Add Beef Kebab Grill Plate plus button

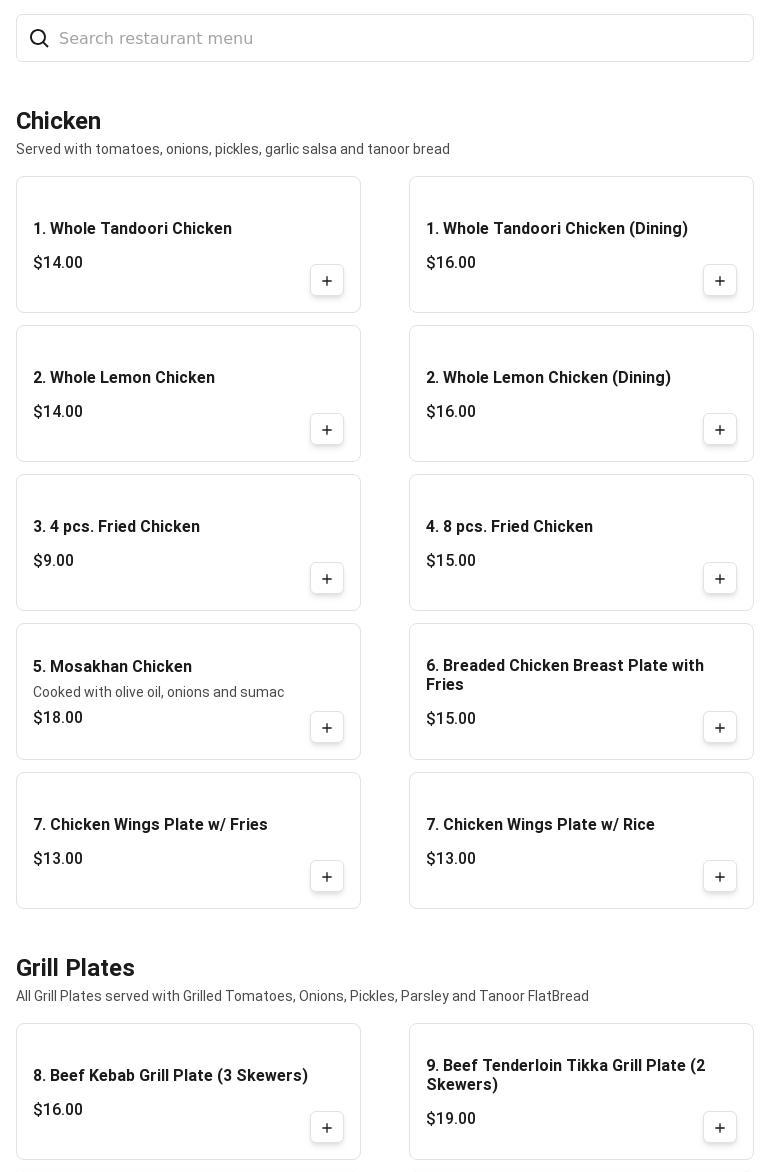pyautogui.click(x=327, y=1127)
